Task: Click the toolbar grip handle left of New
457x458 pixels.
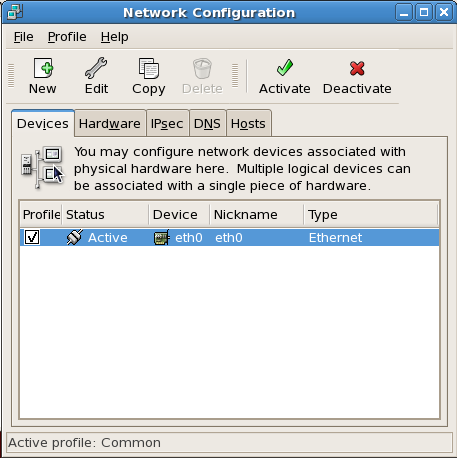Action: (11, 75)
